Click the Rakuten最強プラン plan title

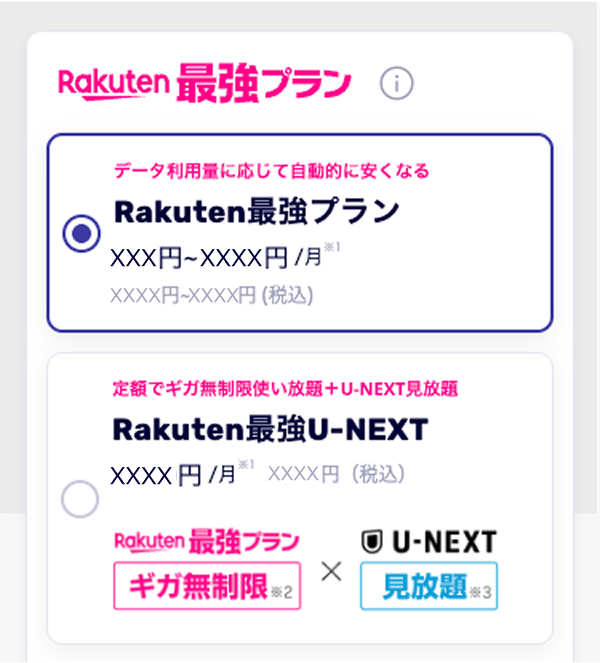click(x=256, y=211)
